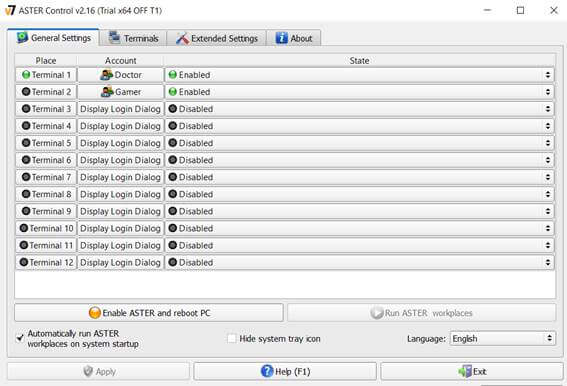Click the Doctor account user icon
The height and width of the screenshot is (386, 567).
106,75
